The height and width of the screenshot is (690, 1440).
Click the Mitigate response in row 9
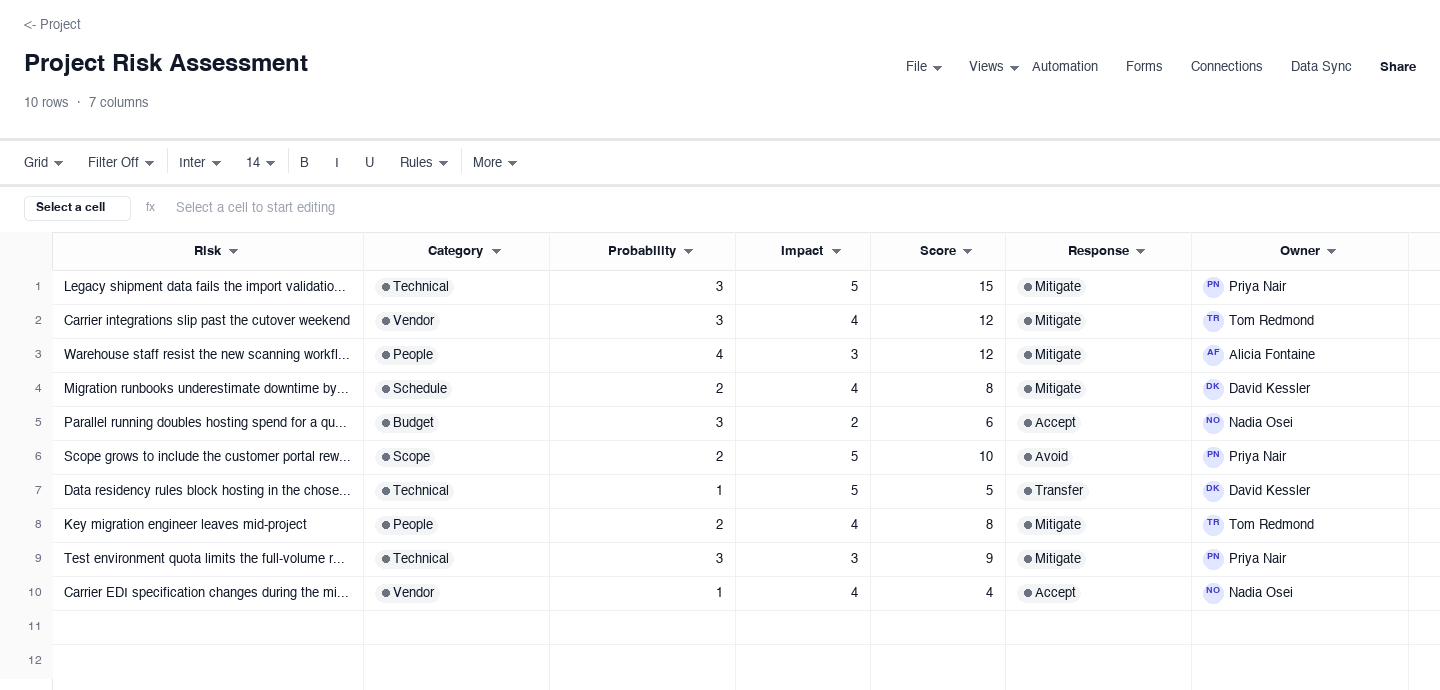(x=1053, y=559)
